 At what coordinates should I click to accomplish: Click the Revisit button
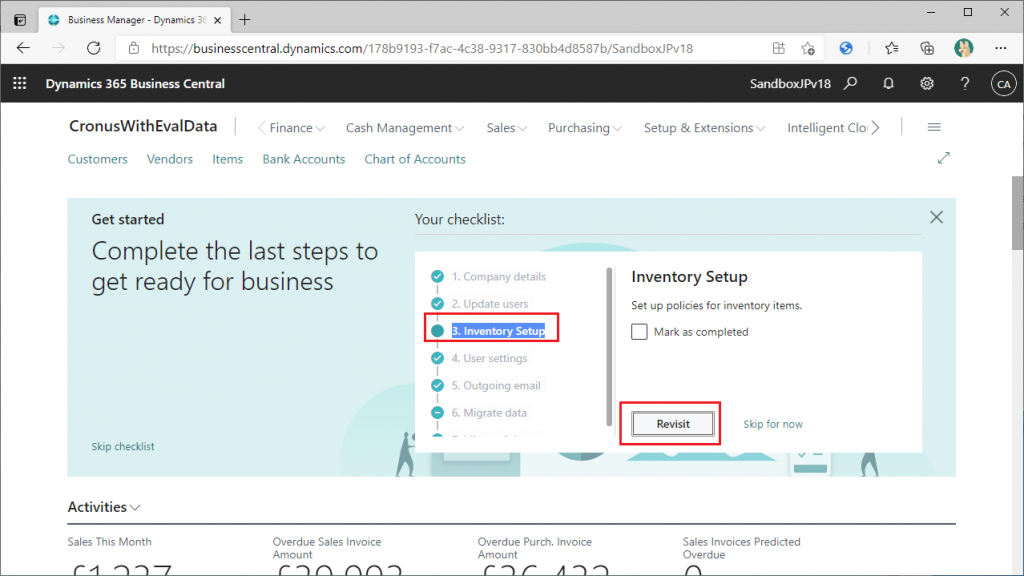pyautogui.click(x=673, y=424)
